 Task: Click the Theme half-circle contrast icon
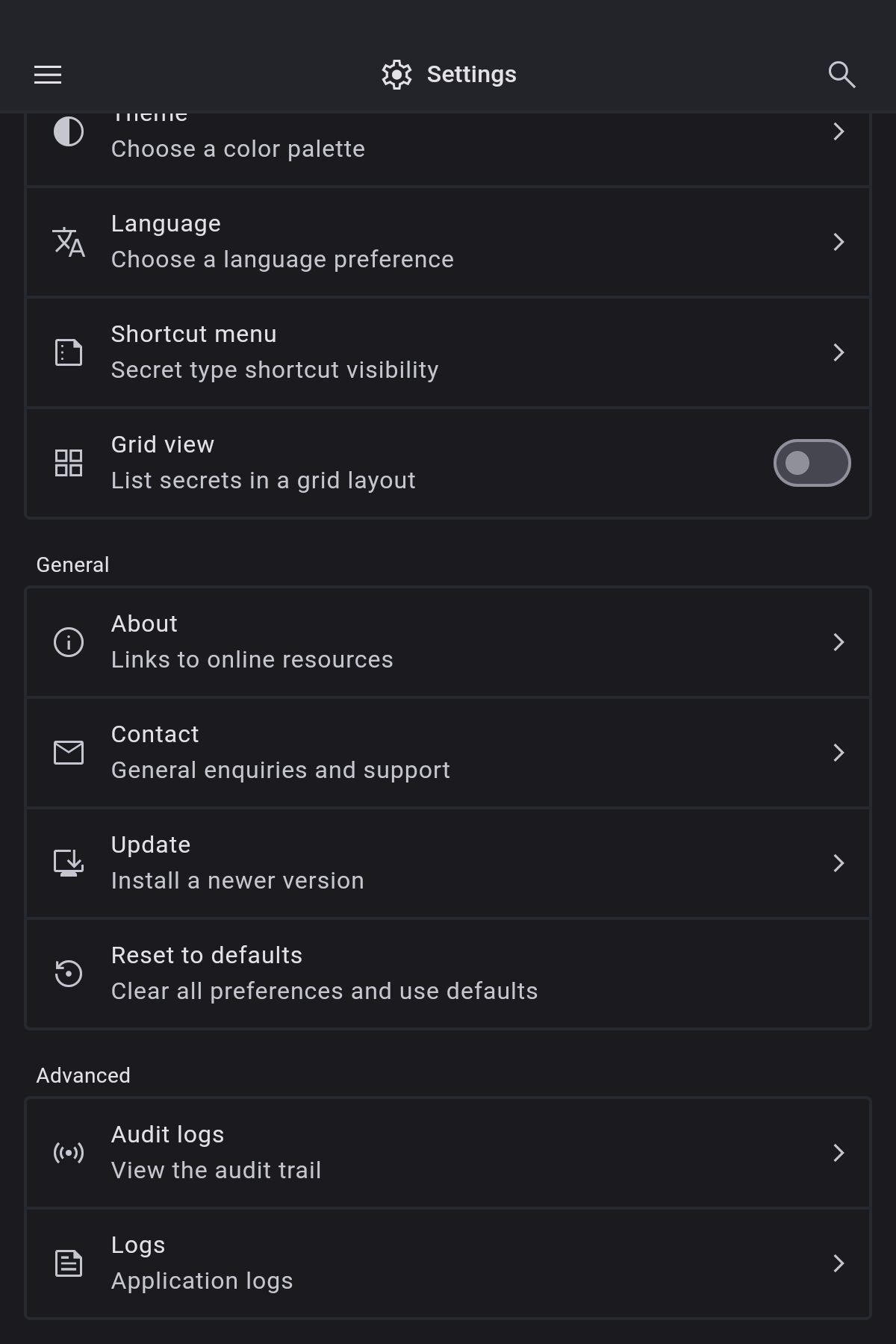pos(69,132)
